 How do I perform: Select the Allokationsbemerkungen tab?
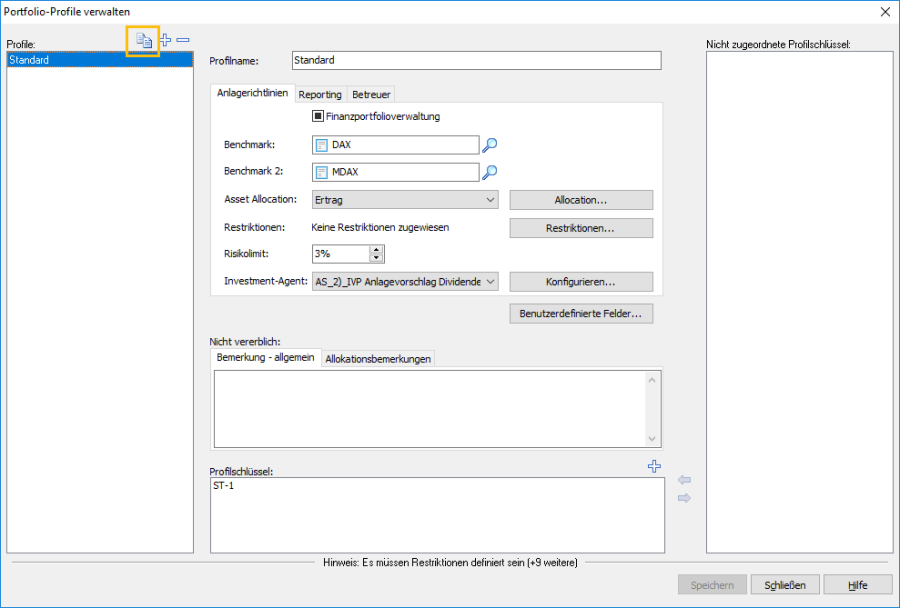(x=378, y=359)
